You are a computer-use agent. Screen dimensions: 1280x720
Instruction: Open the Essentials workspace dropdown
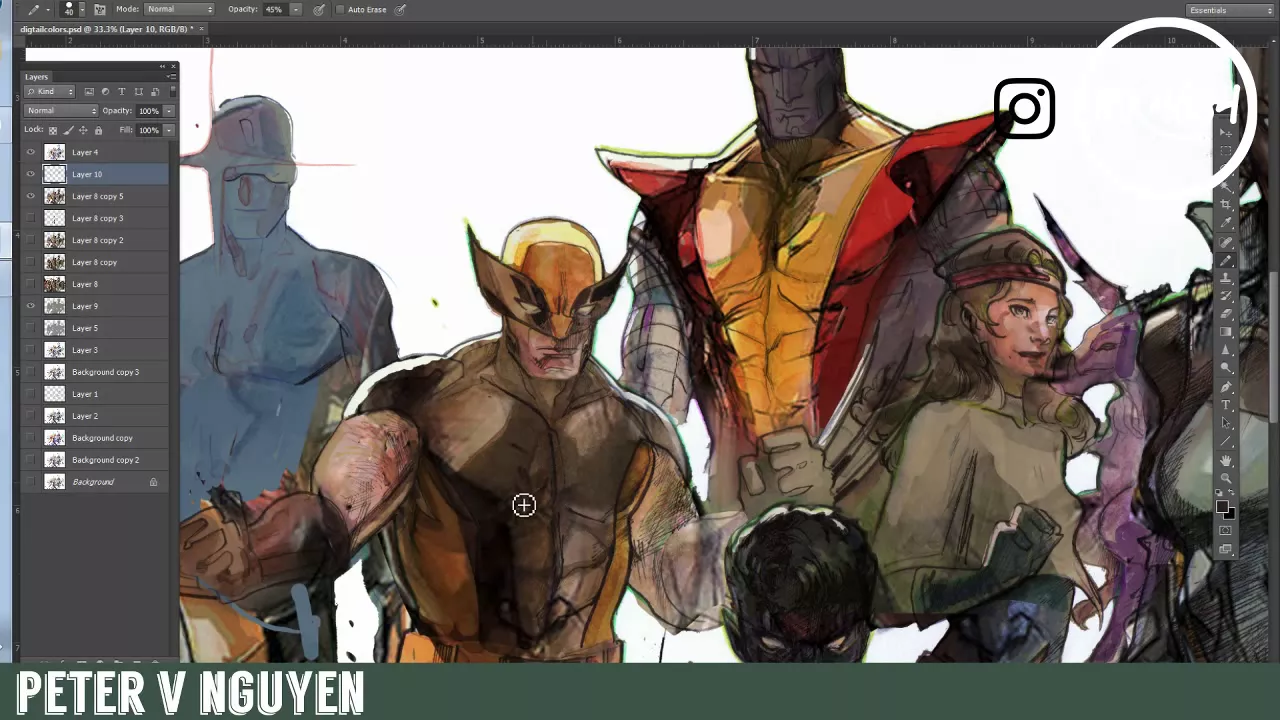coord(1230,10)
